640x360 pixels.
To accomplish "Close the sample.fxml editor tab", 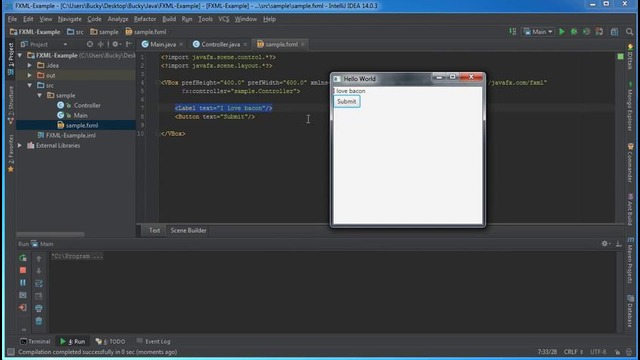I will pyautogui.click(x=302, y=44).
